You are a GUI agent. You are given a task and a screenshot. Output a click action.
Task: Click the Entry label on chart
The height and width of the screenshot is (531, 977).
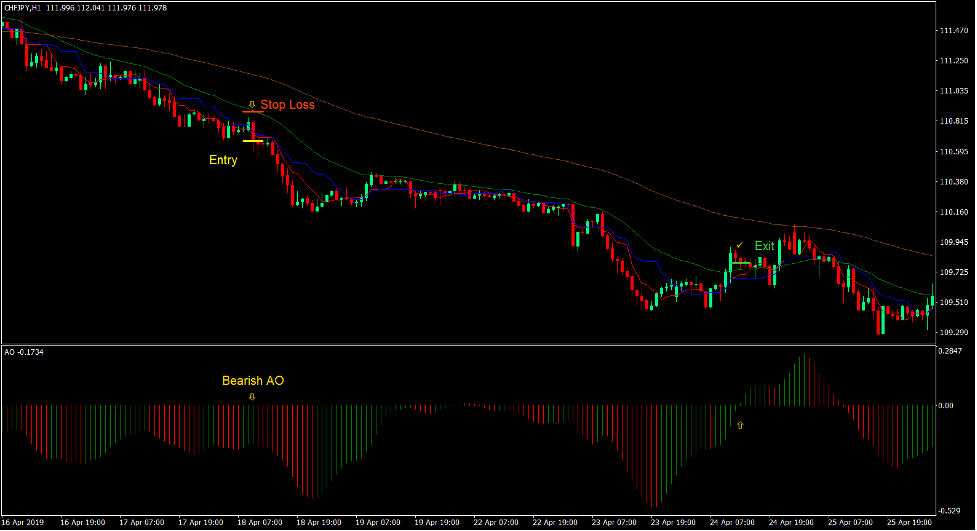[x=223, y=160]
